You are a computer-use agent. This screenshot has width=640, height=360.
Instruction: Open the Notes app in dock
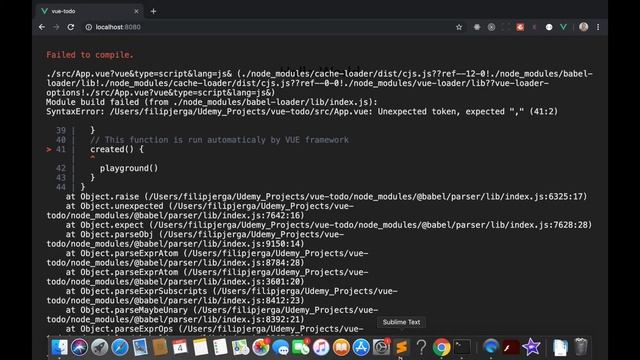pyautogui.click(x=200, y=347)
